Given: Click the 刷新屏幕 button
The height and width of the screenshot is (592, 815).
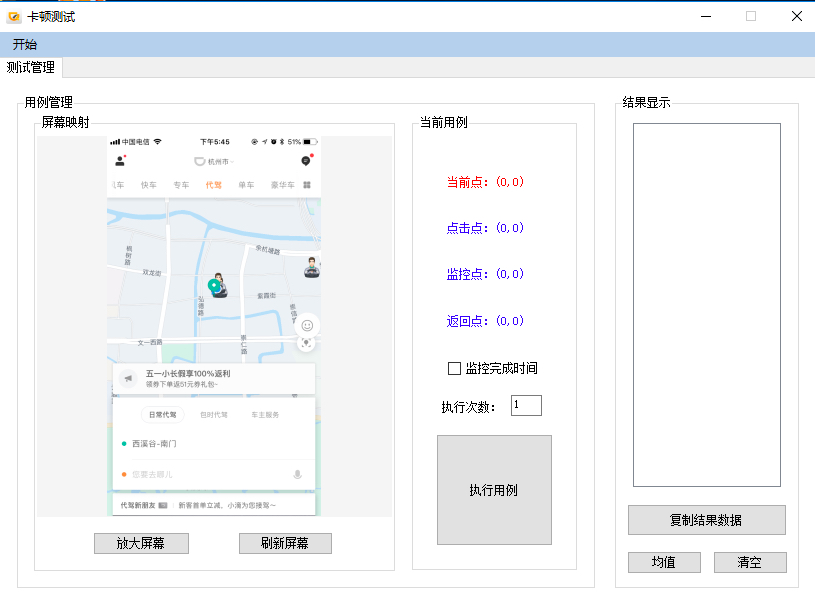Looking at the screenshot, I should pos(285,544).
